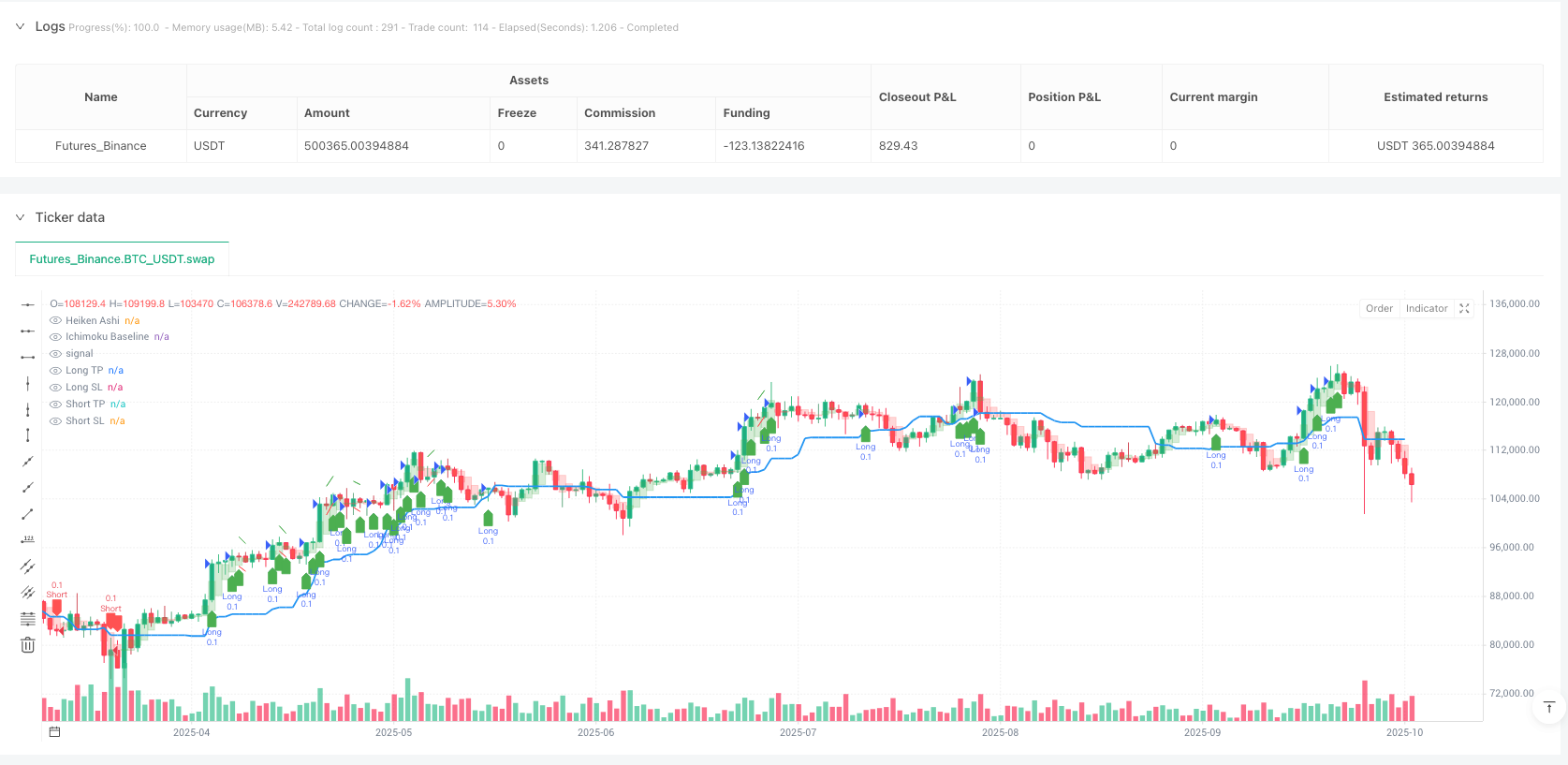Hide the Heiken Ashi indicator

(x=55, y=320)
